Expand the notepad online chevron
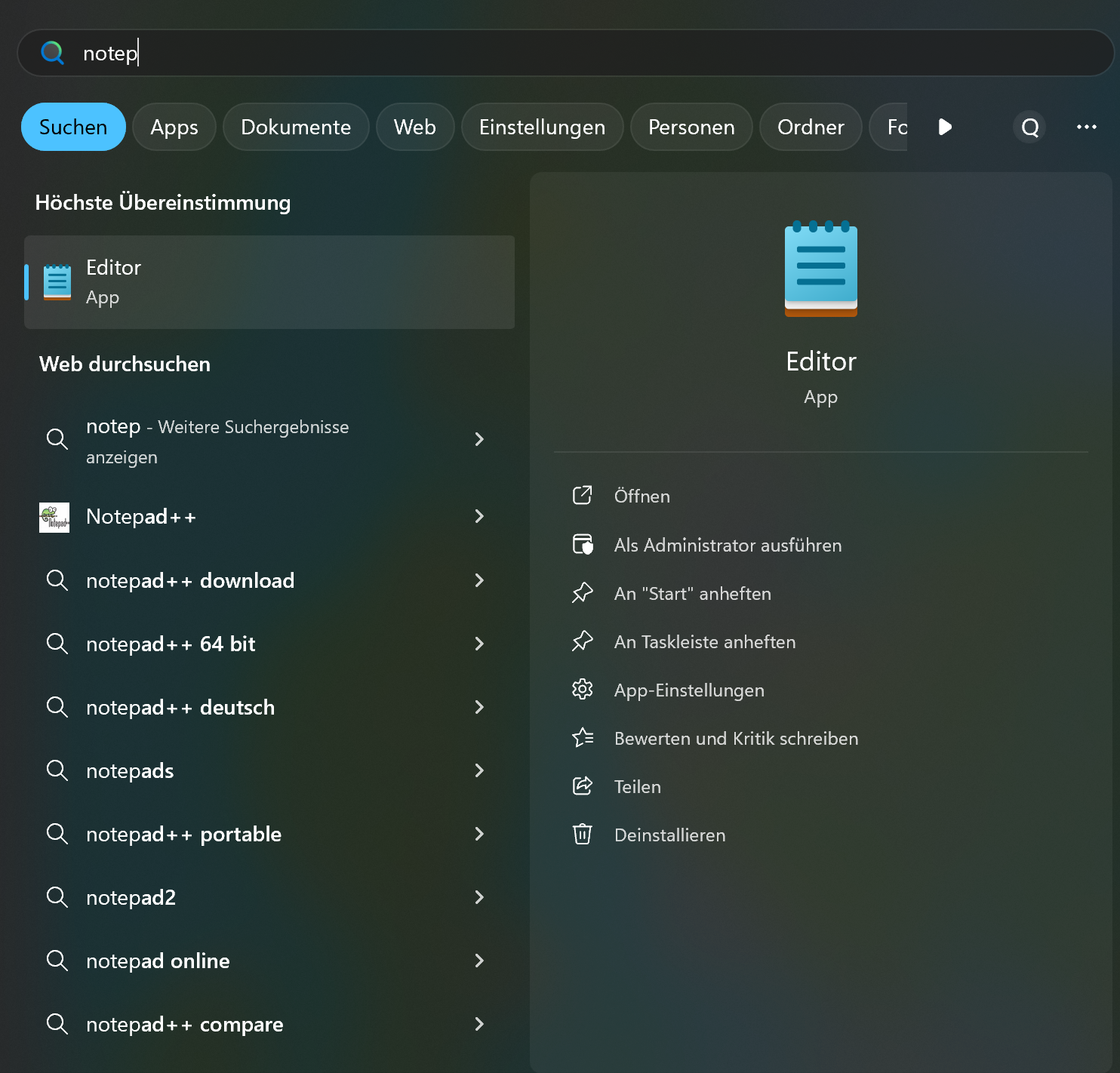The image size is (1120, 1073). tap(479, 961)
